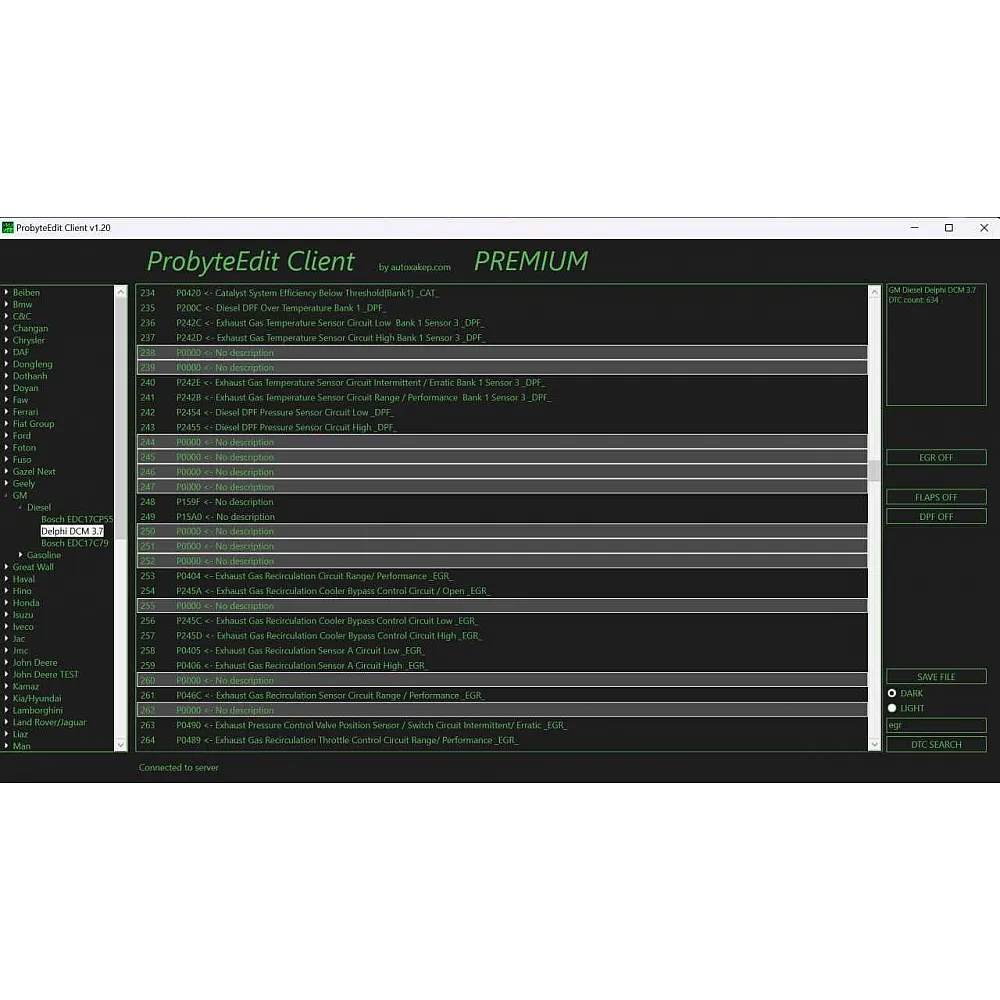Click the SAVE FILE button
1000x1000 pixels.
(x=936, y=677)
